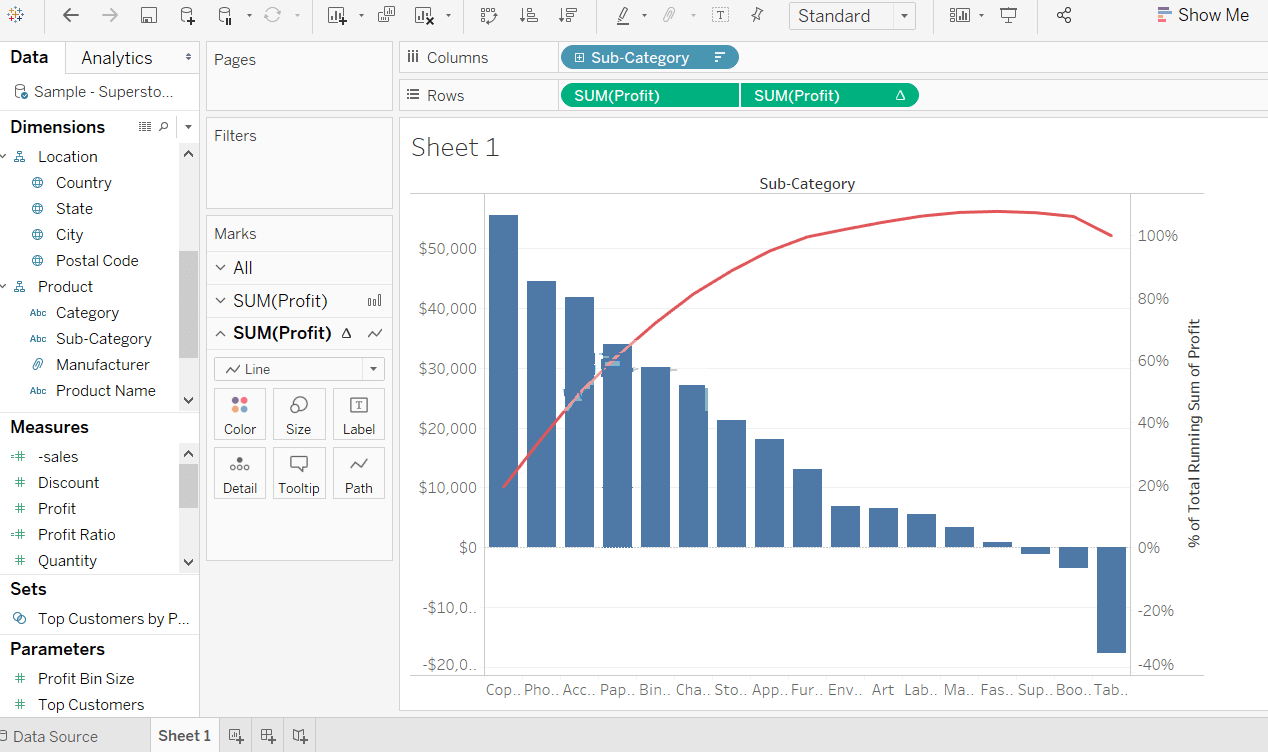Screen dimensions: 1268x752
Task: Open the Tooltip mark card
Action: coord(298,474)
